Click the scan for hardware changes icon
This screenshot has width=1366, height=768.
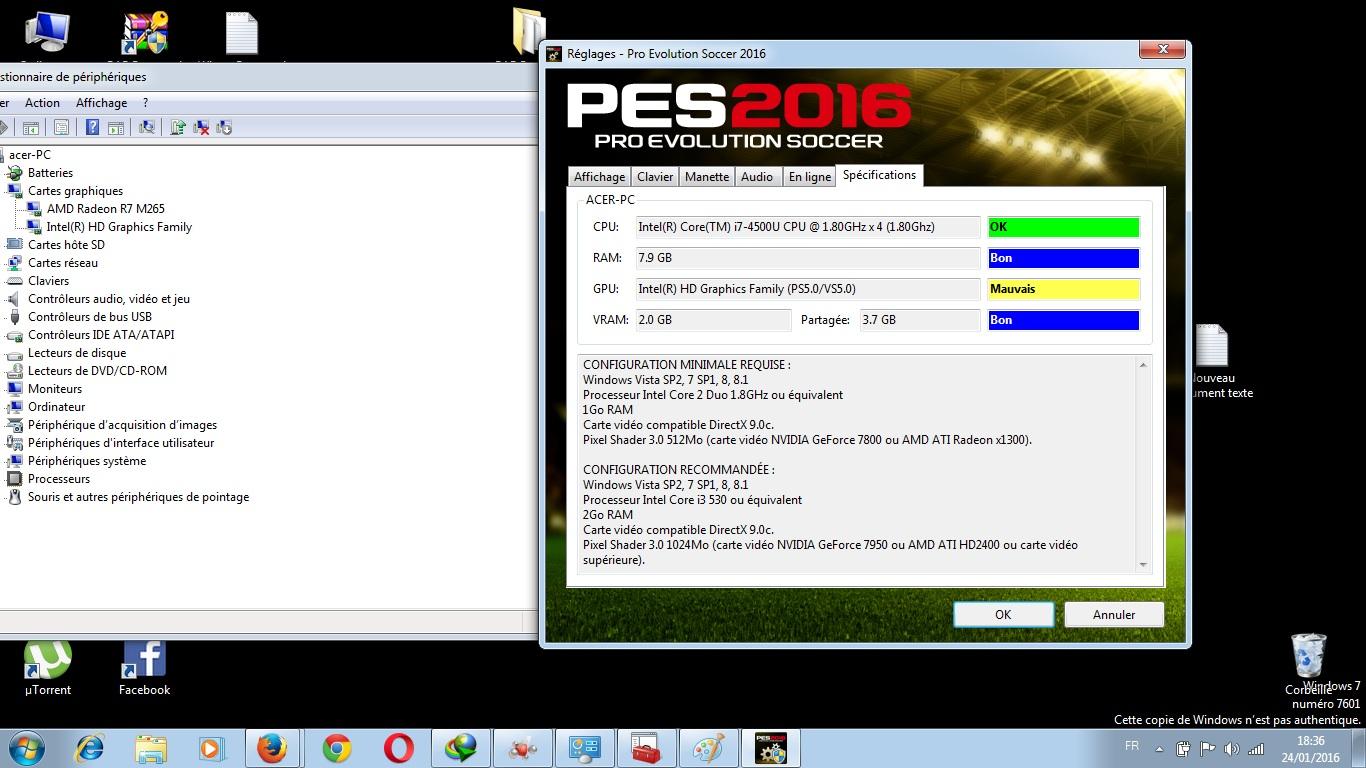147,127
